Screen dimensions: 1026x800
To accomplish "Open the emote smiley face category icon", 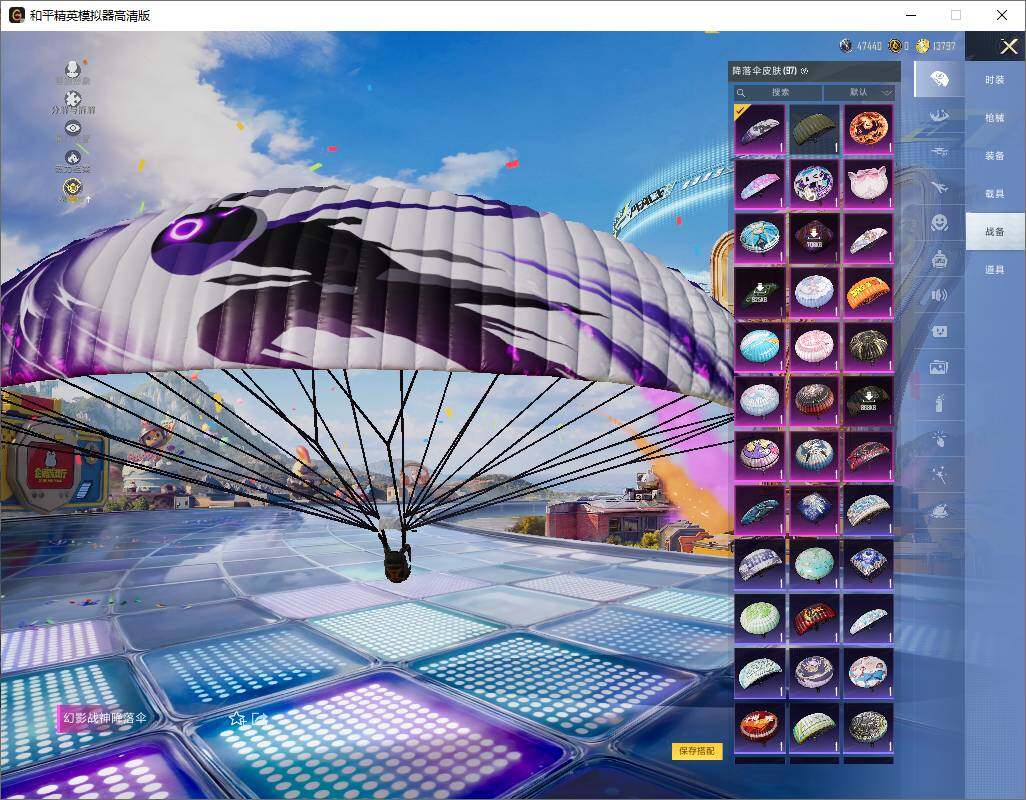I will click(939, 223).
